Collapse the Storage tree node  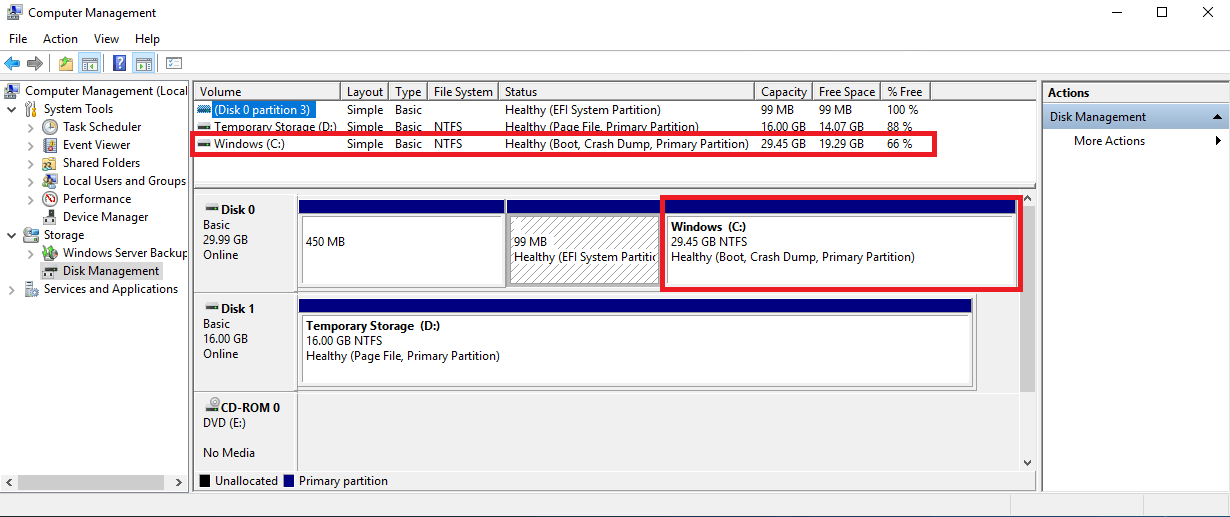pyautogui.click(x=12, y=235)
